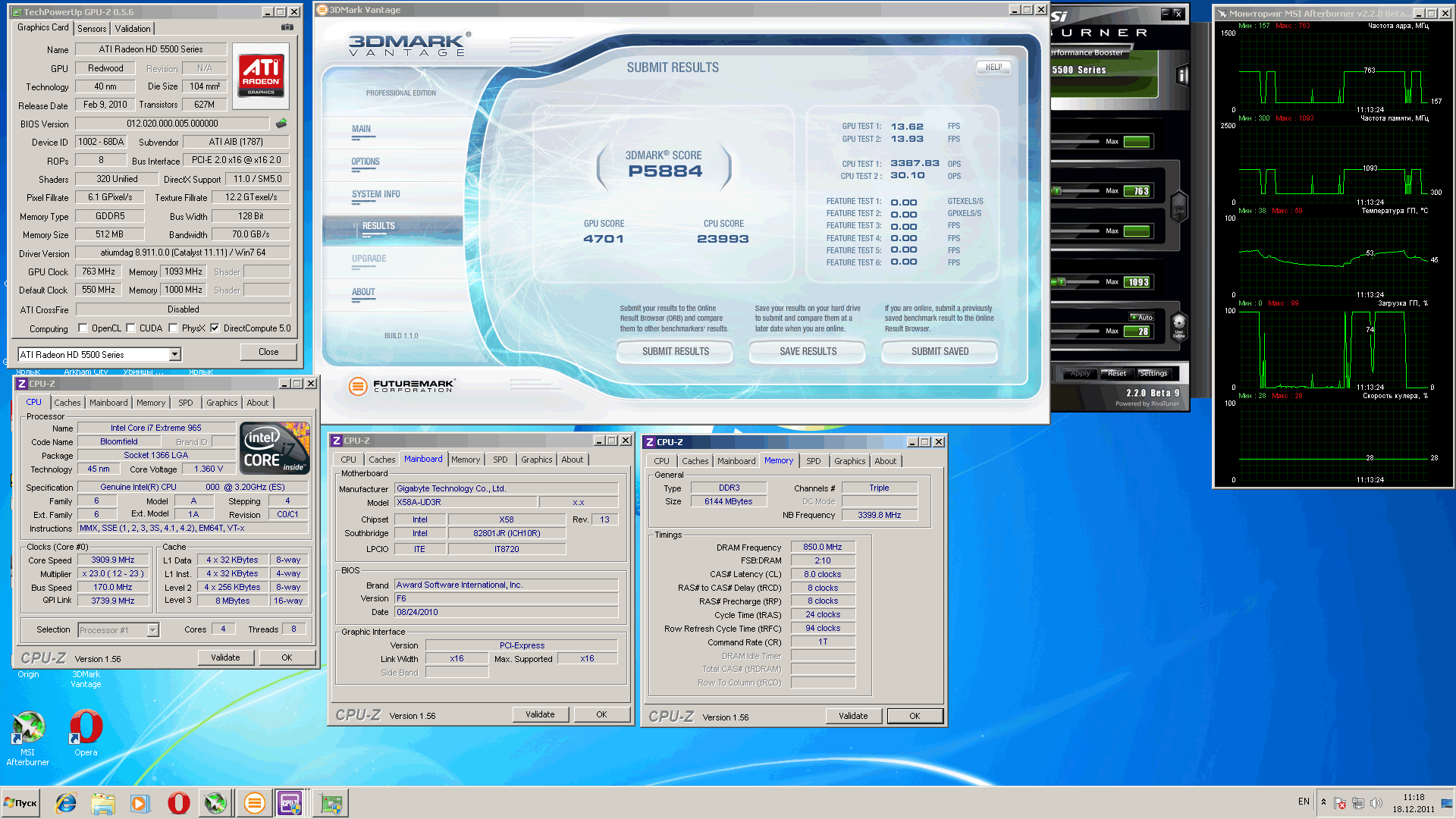Image resolution: width=1456 pixels, height=819 pixels.
Task: Open ABOUT page in 3DMark Vantage
Action: tap(363, 293)
